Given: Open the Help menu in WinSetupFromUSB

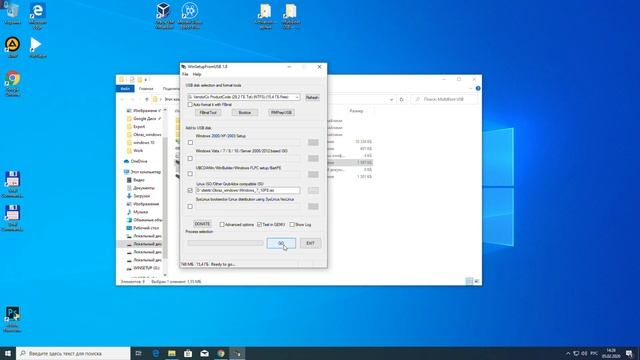Looking at the screenshot, I should coord(197,74).
